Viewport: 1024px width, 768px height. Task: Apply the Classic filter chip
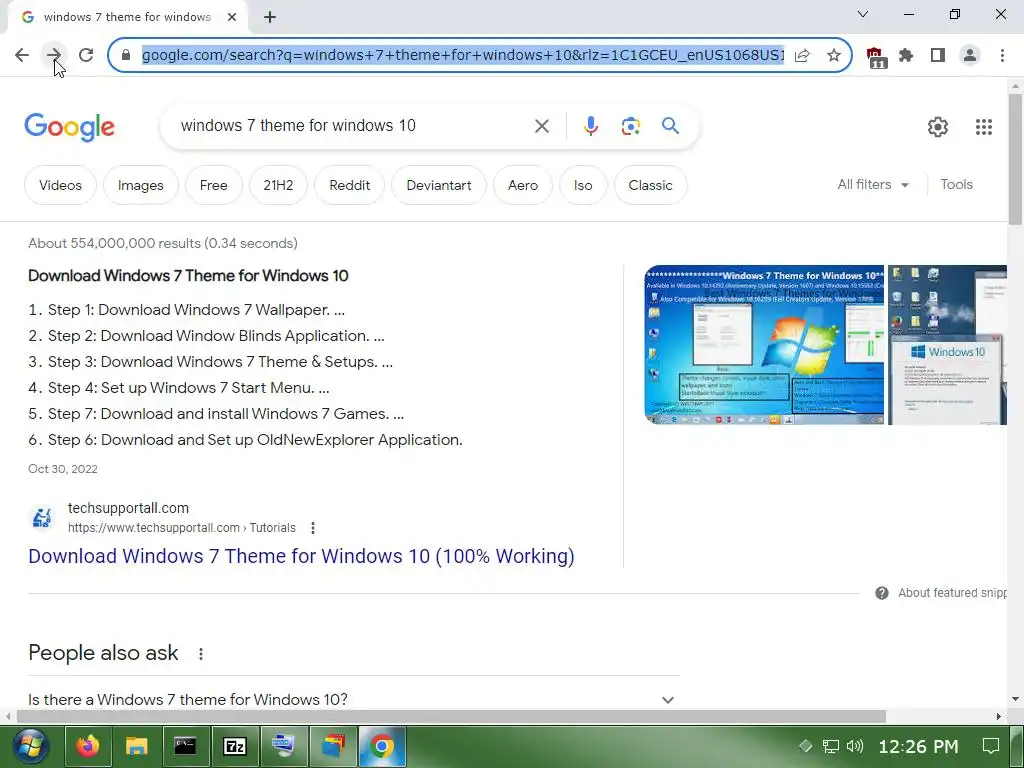coord(650,185)
